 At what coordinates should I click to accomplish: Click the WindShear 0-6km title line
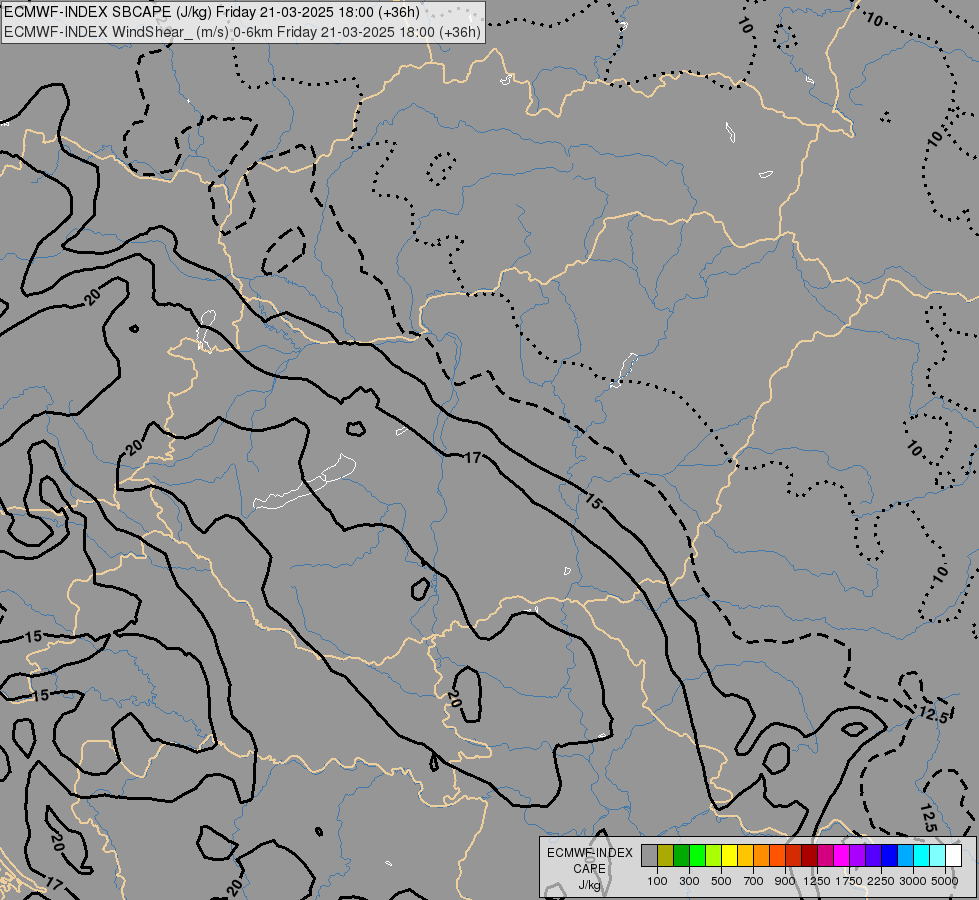tap(242, 32)
